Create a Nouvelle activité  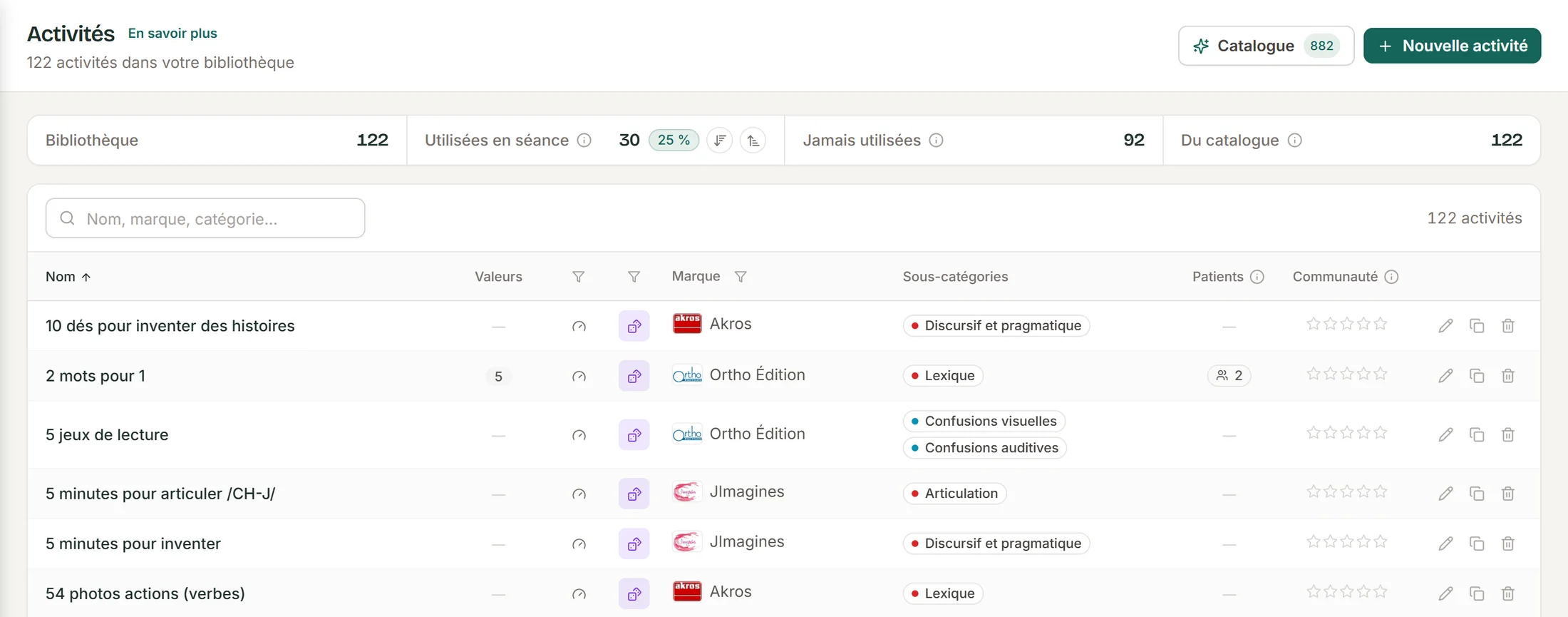[1452, 46]
